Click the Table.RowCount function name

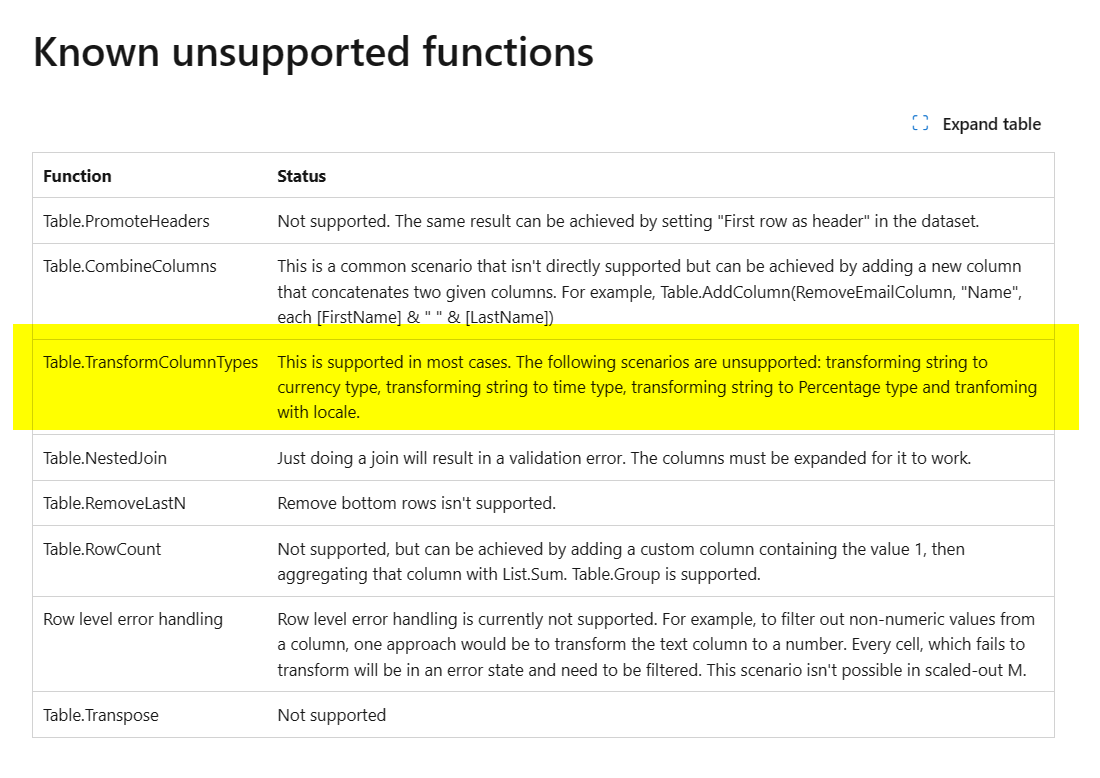(x=102, y=549)
